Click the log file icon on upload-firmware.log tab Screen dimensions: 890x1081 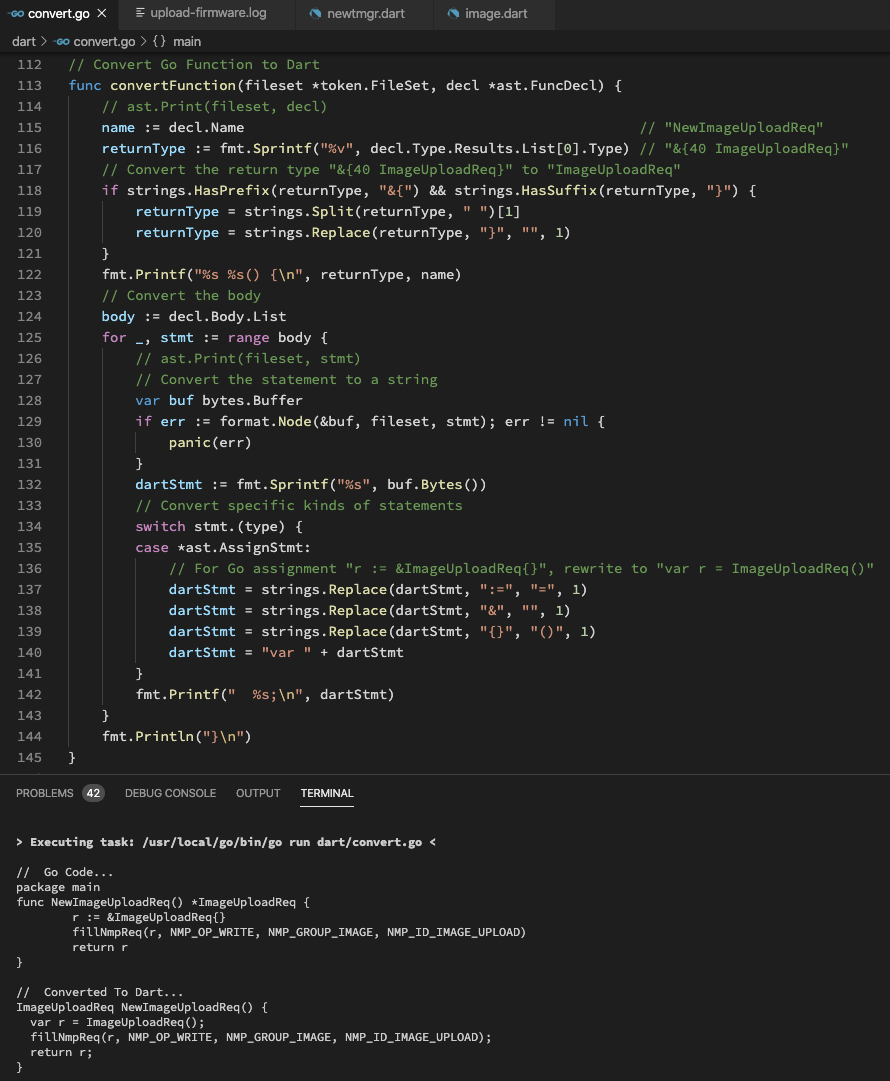pos(140,13)
